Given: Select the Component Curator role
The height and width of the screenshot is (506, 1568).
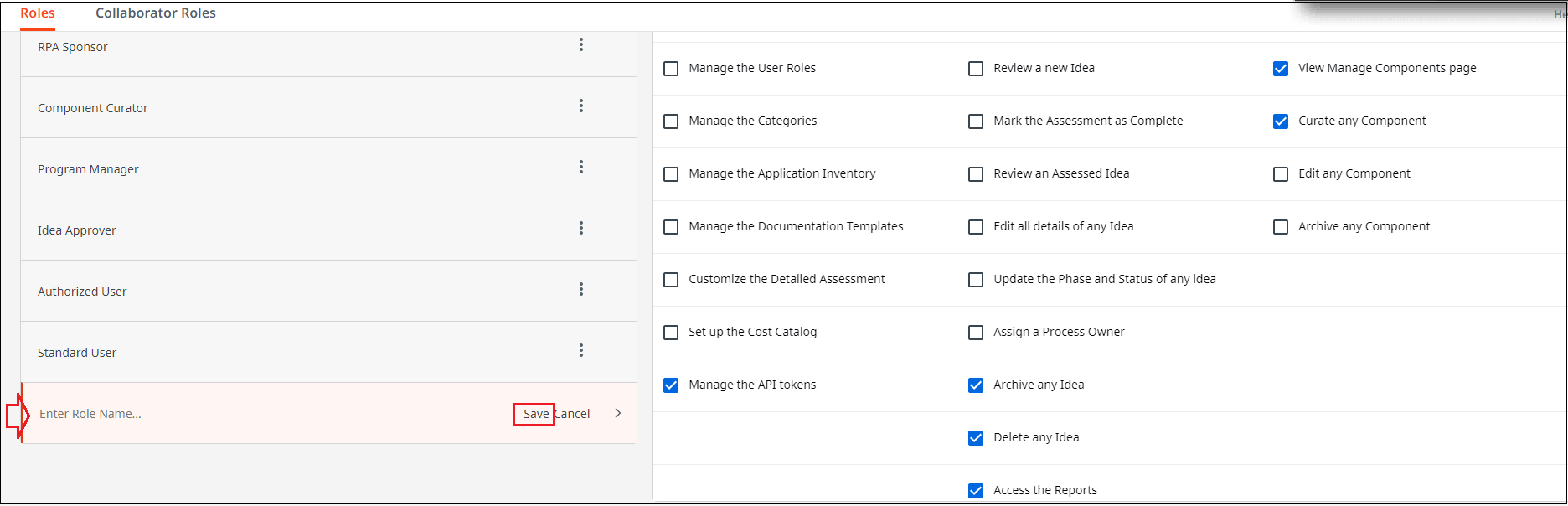Looking at the screenshot, I should click(x=328, y=107).
